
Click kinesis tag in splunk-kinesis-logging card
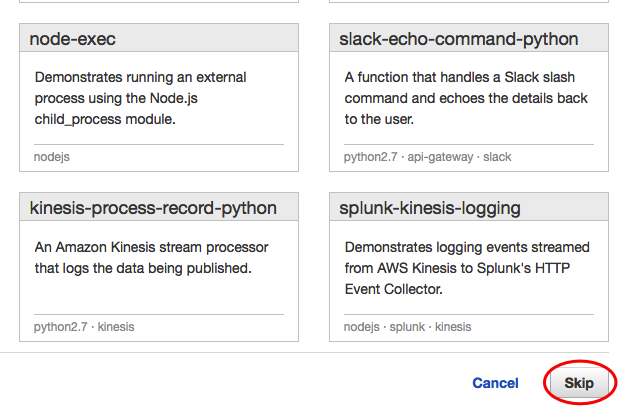[x=453, y=326]
